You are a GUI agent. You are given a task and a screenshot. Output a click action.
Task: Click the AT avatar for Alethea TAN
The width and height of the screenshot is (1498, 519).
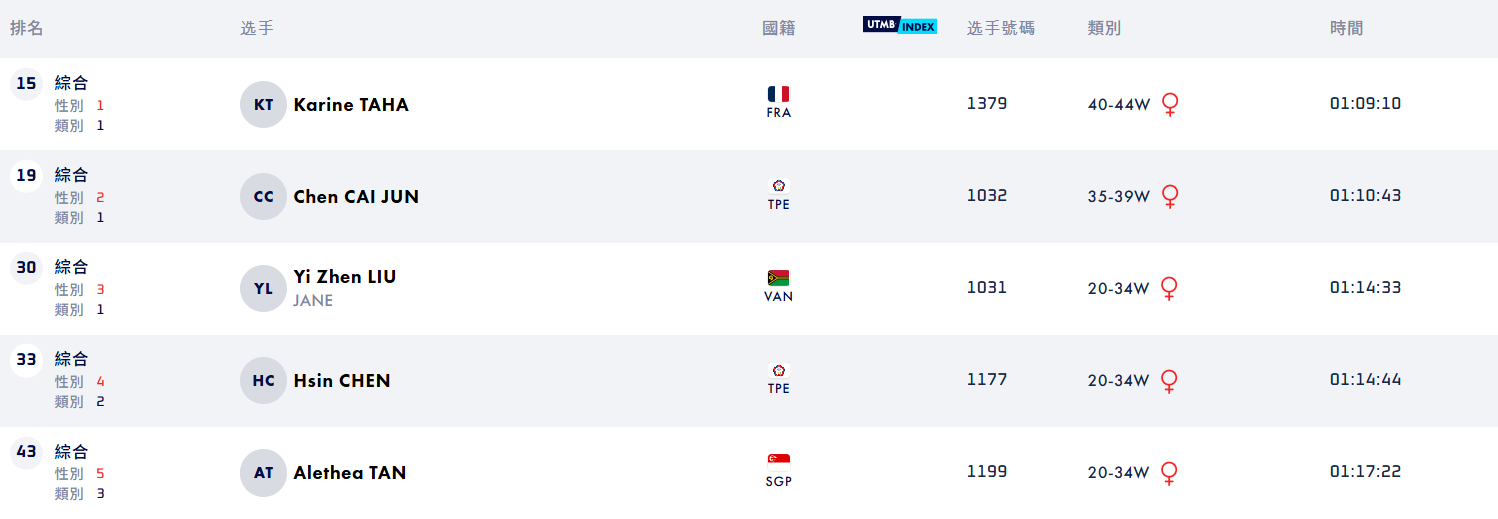[263, 473]
